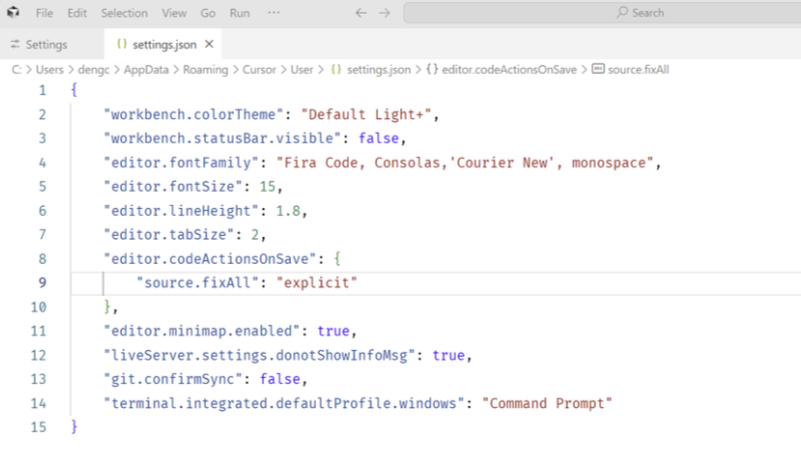Click the magnifier icon in Search box
Screen dimensions: 801x474
click(622, 12)
